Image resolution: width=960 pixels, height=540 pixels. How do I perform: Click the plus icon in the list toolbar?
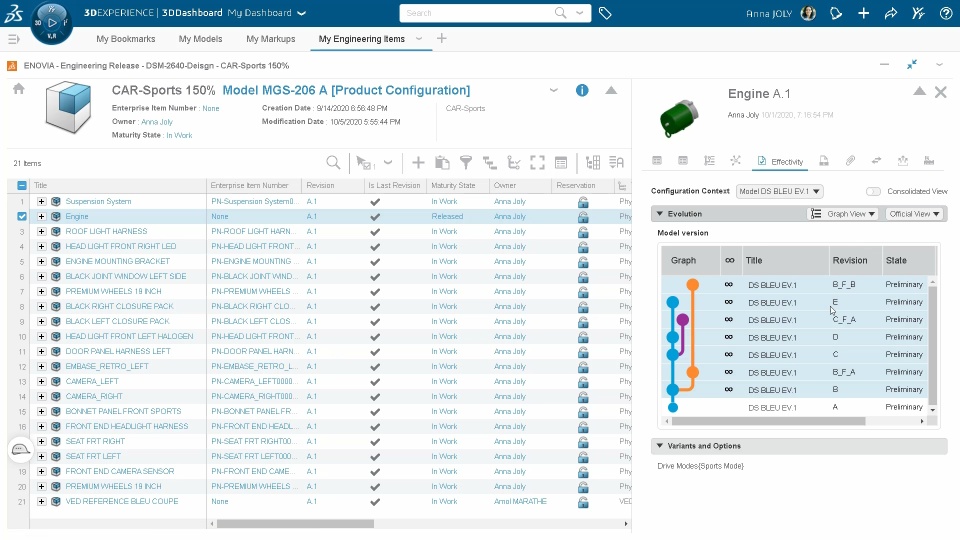pos(418,162)
